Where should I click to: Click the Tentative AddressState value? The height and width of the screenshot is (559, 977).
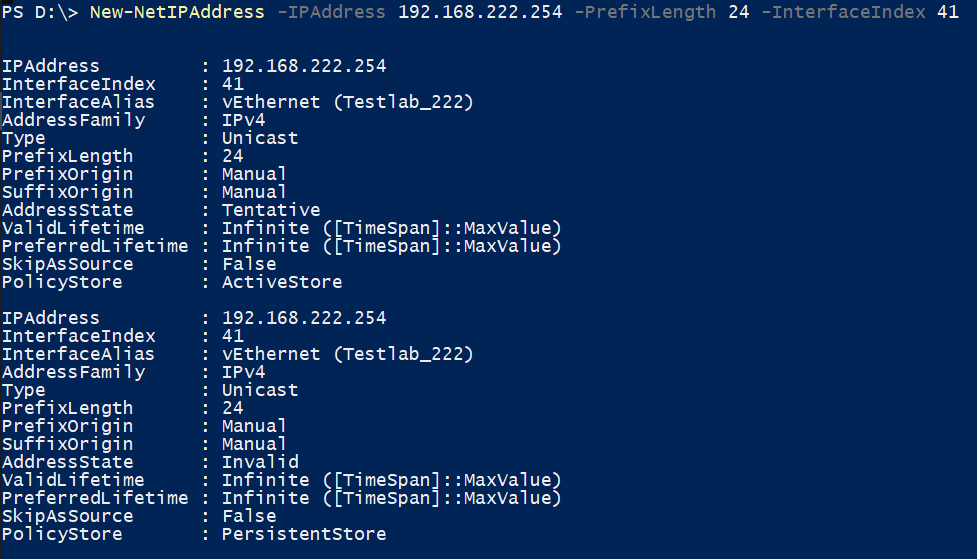[271, 209]
